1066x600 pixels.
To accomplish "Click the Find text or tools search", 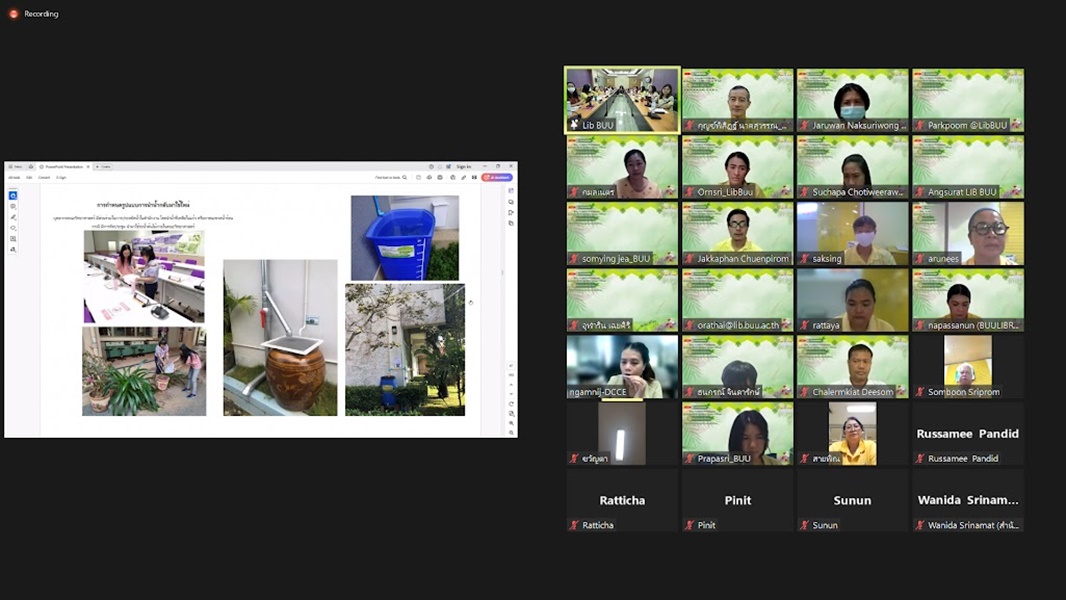I will tap(389, 177).
